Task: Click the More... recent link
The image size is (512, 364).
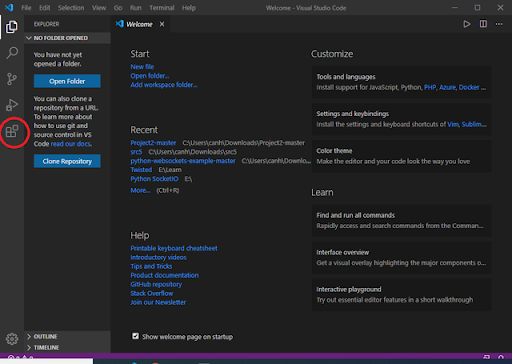Action: coord(140,190)
